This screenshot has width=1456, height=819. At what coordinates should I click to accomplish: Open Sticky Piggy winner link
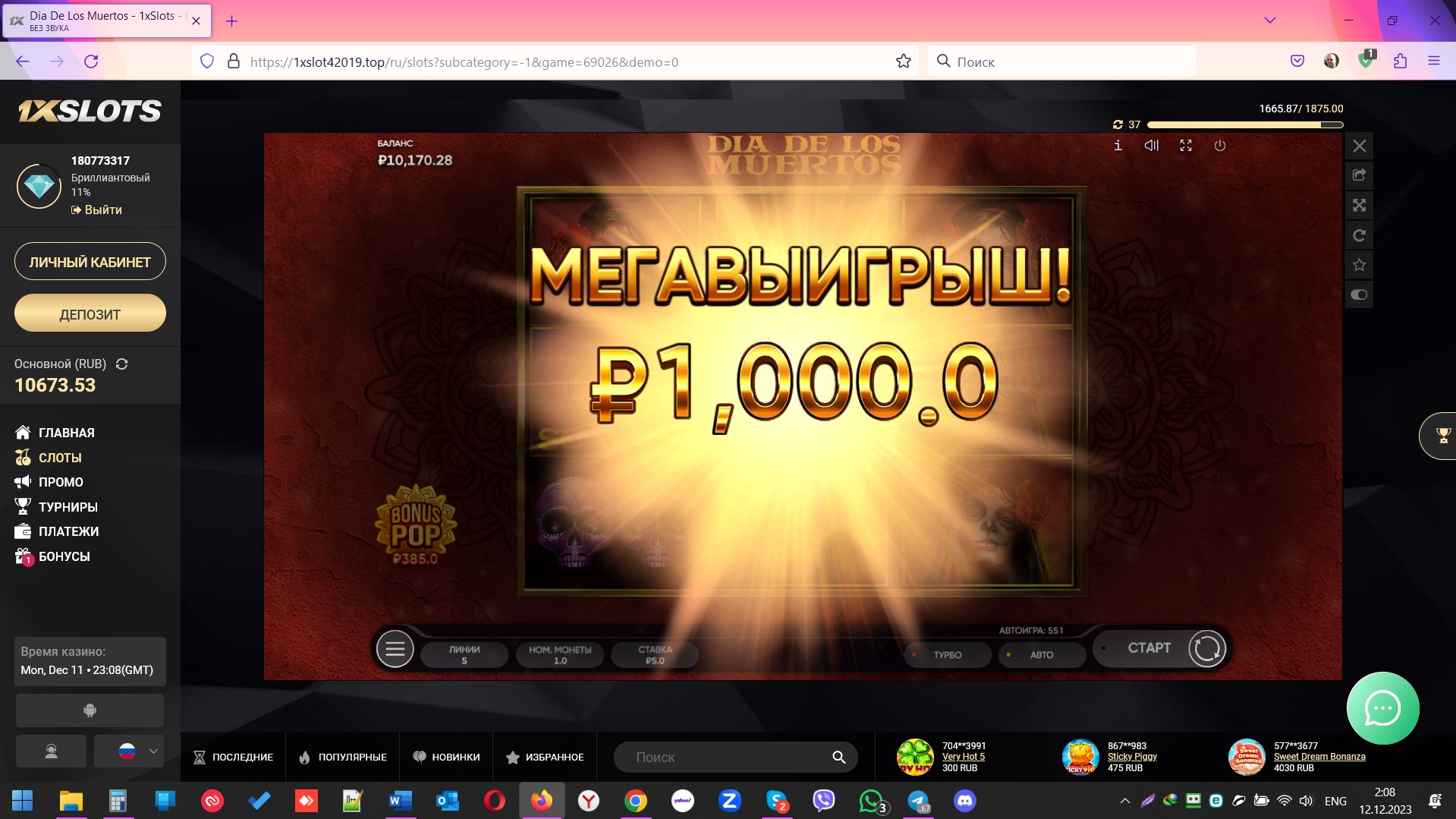[x=1132, y=757]
